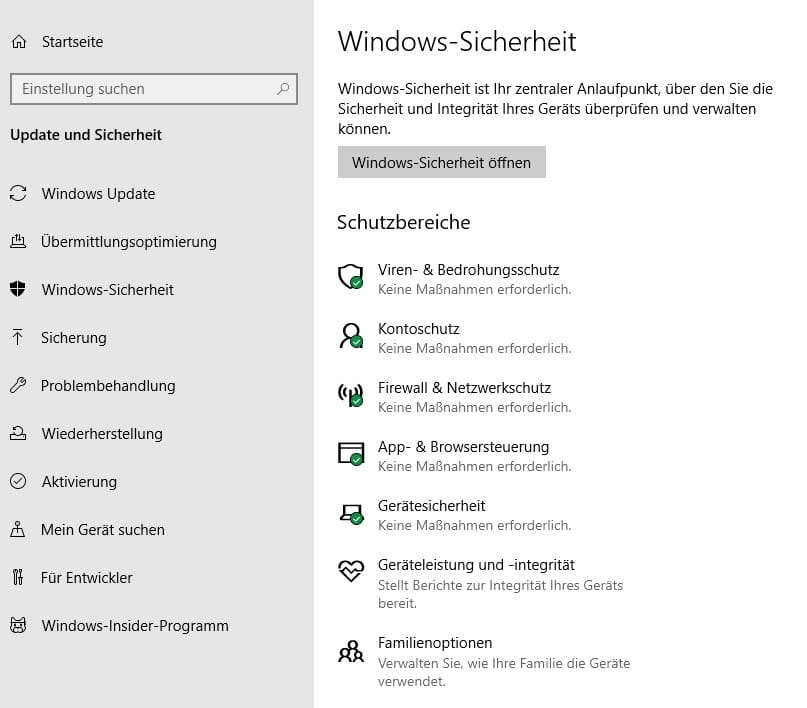The image size is (807, 708).
Task: Open the Wiederherstellung settings page
Action: [x=101, y=434]
